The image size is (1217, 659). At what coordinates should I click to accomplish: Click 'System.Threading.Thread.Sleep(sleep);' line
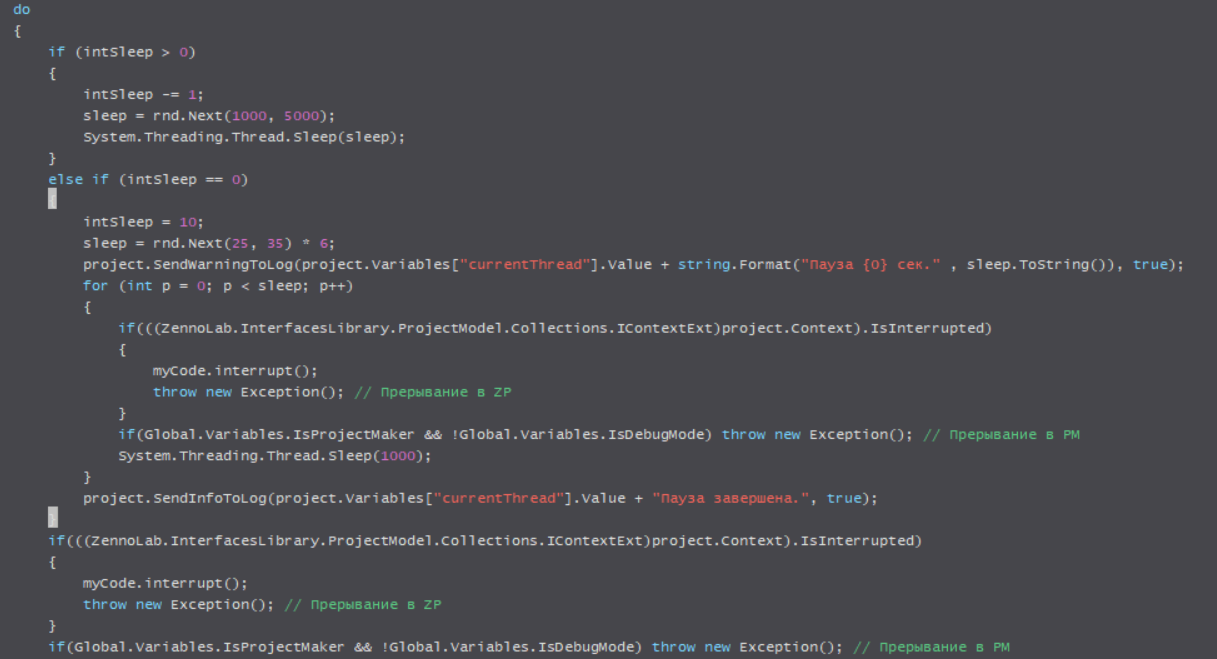click(244, 137)
